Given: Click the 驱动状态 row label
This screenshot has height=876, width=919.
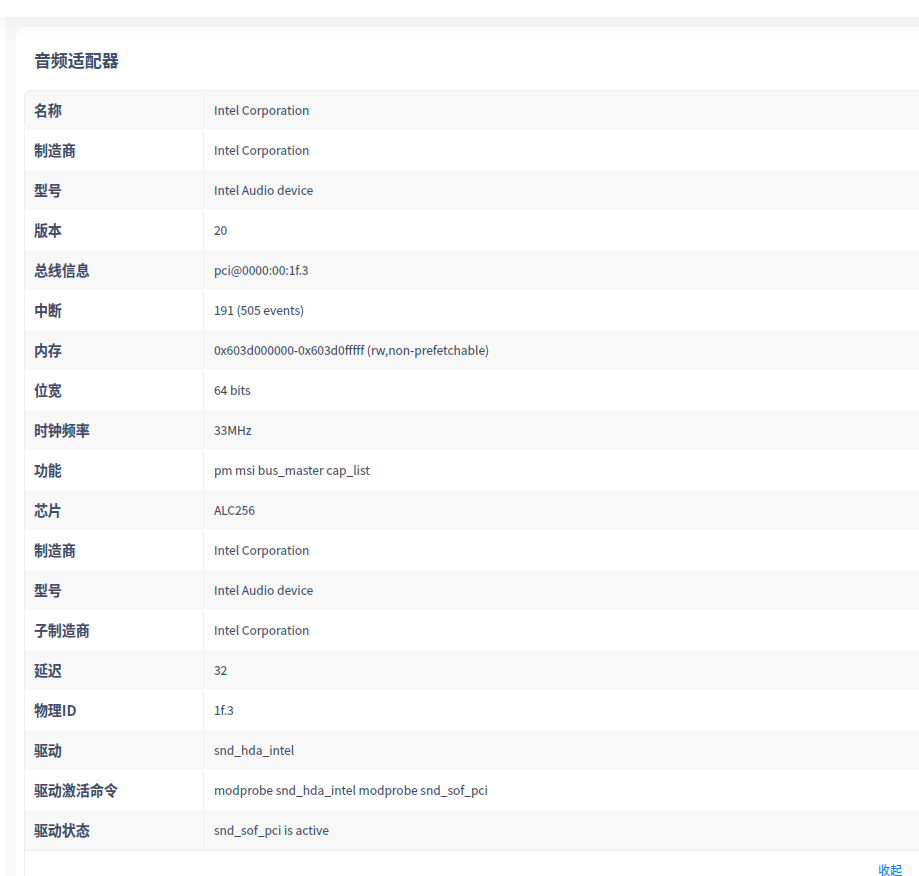Looking at the screenshot, I should coord(62,831).
